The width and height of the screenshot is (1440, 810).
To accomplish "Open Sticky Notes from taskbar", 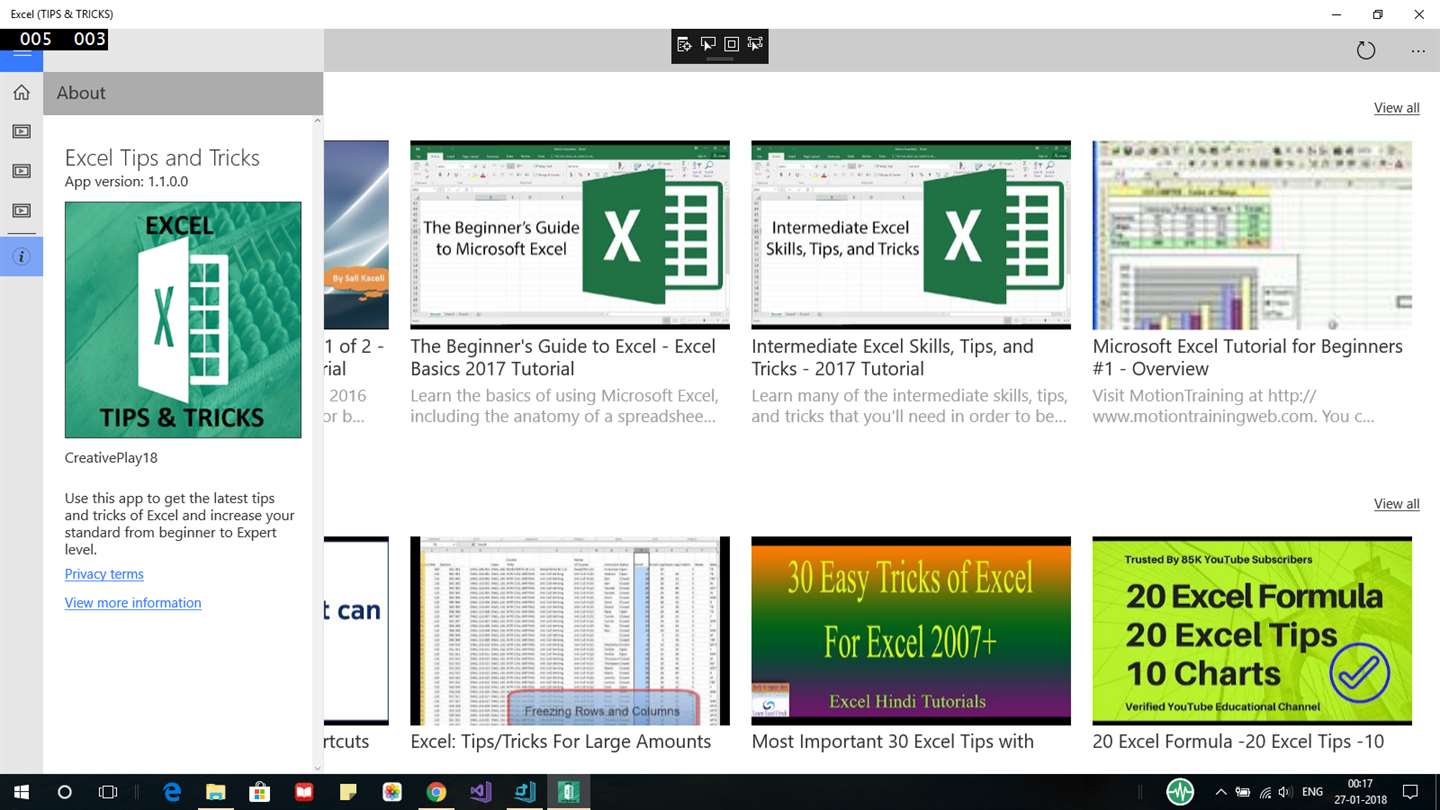I will tap(348, 792).
